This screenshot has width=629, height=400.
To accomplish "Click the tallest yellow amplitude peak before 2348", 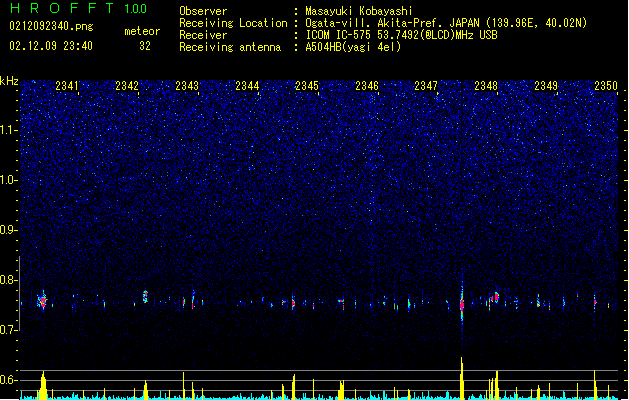I will pos(462,378).
